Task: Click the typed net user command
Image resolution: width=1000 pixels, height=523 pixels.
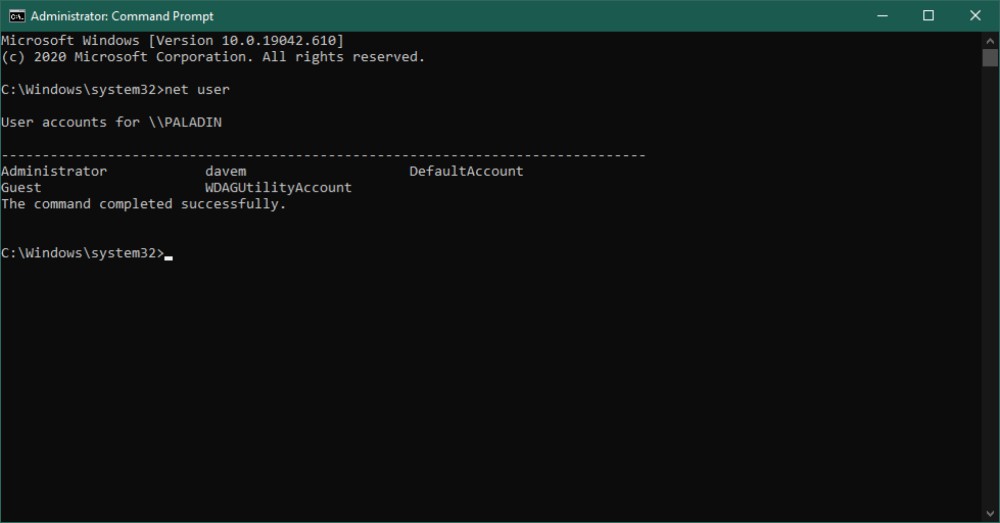Action: [x=197, y=89]
